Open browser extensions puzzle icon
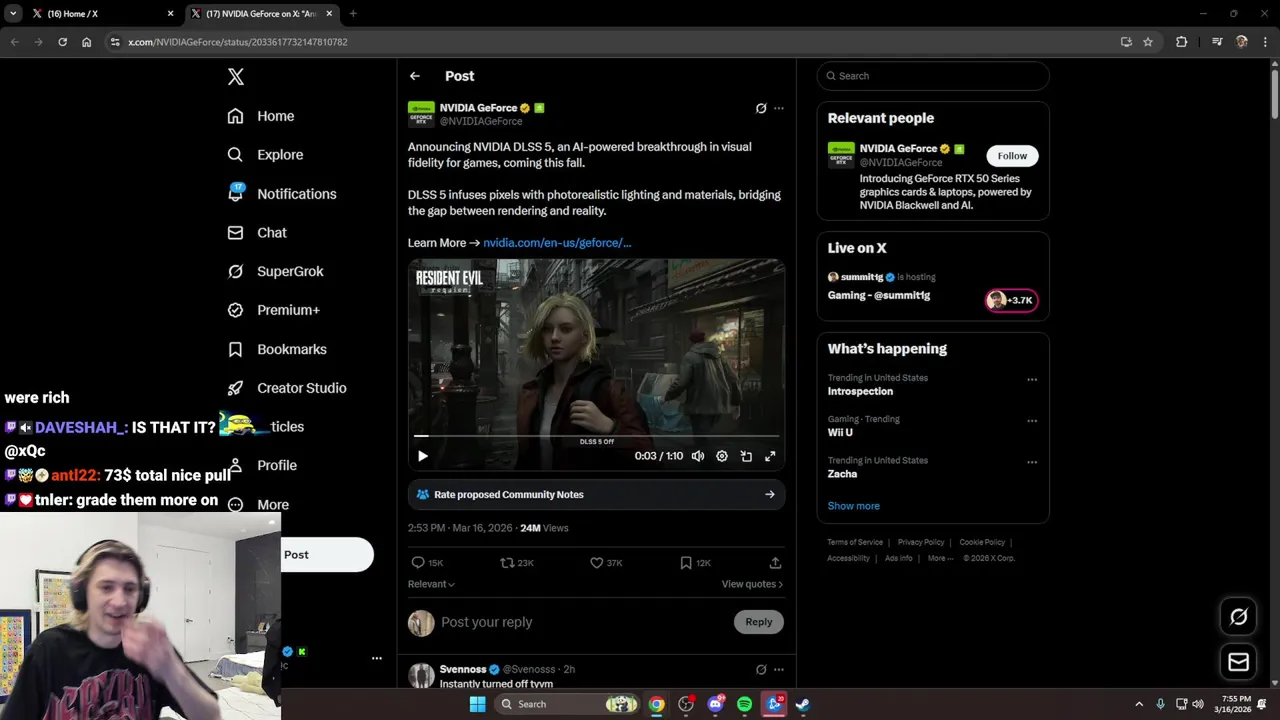Screen dimensions: 1280x720 pos(1181,42)
